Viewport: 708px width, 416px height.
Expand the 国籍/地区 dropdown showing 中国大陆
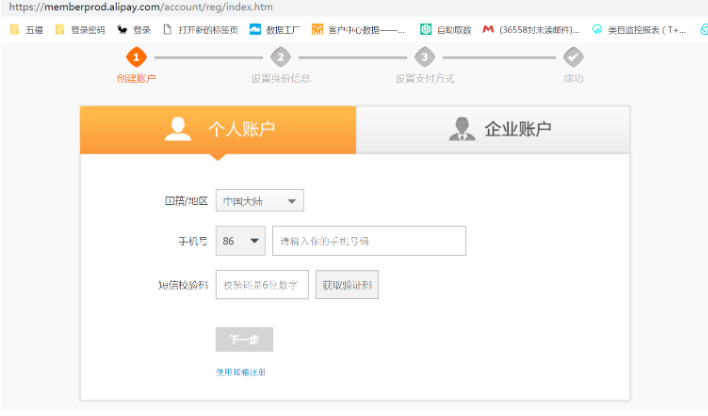pos(260,201)
